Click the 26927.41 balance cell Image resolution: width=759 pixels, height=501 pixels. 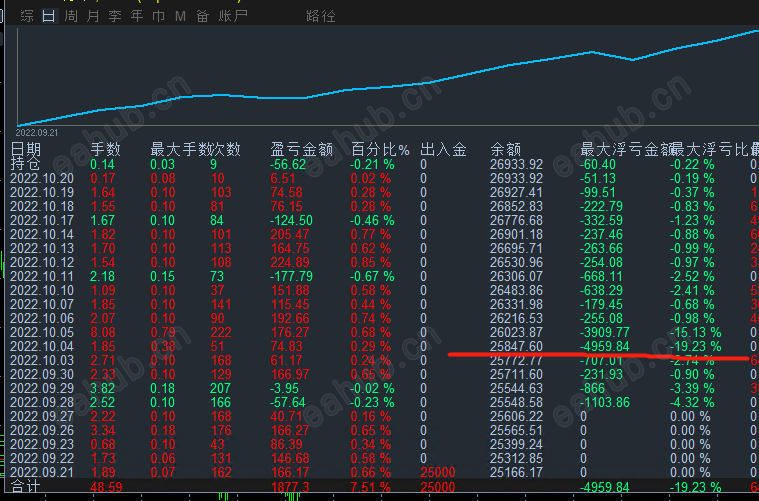pyautogui.click(x=516, y=192)
